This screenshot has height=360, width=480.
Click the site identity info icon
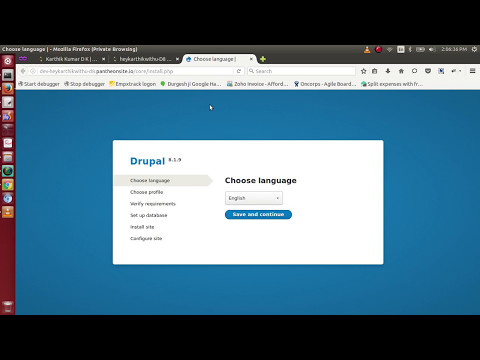coord(33,71)
